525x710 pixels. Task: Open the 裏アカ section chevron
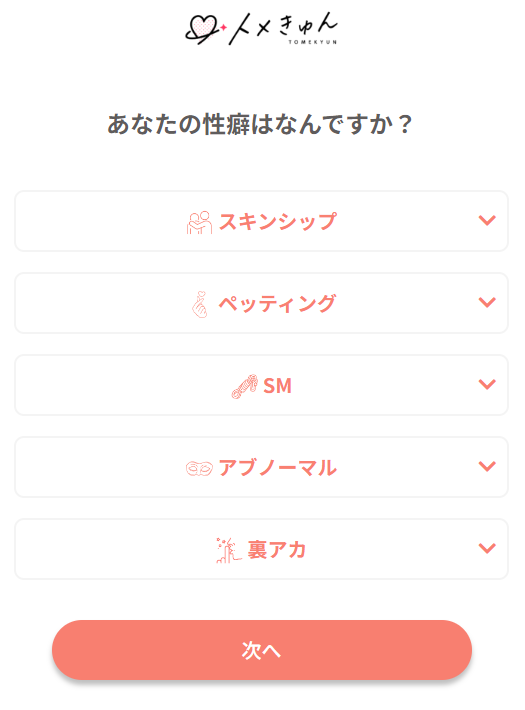[x=487, y=548]
